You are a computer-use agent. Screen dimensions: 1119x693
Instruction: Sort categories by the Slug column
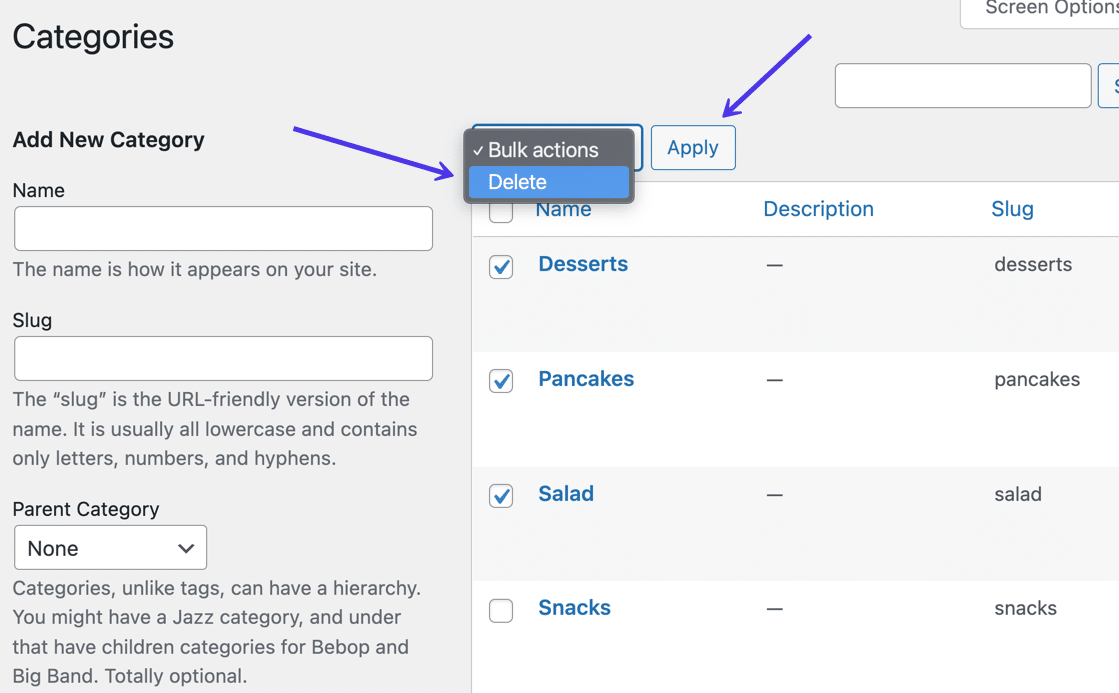coord(1012,208)
